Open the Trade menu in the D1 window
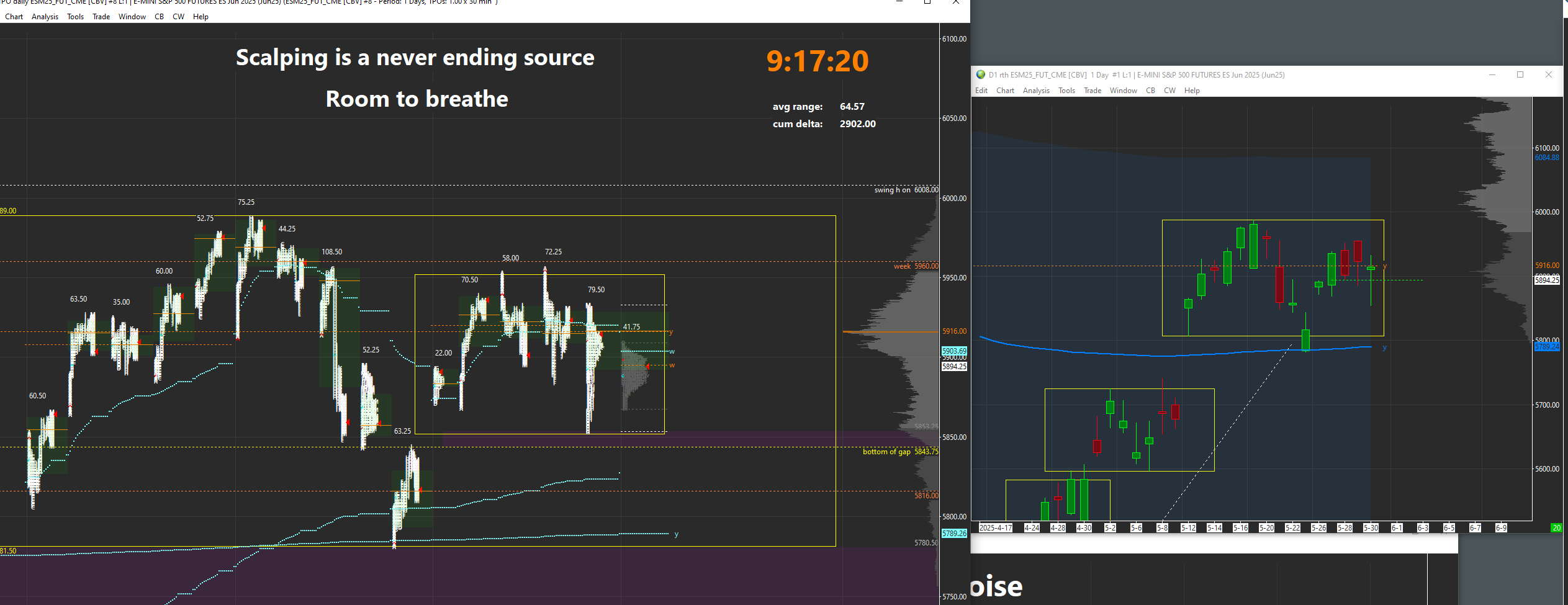Screen dimensions: 1568x605 pos(1093,91)
